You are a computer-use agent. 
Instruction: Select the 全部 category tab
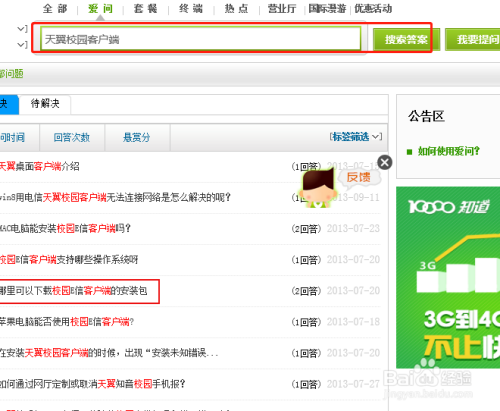point(55,9)
